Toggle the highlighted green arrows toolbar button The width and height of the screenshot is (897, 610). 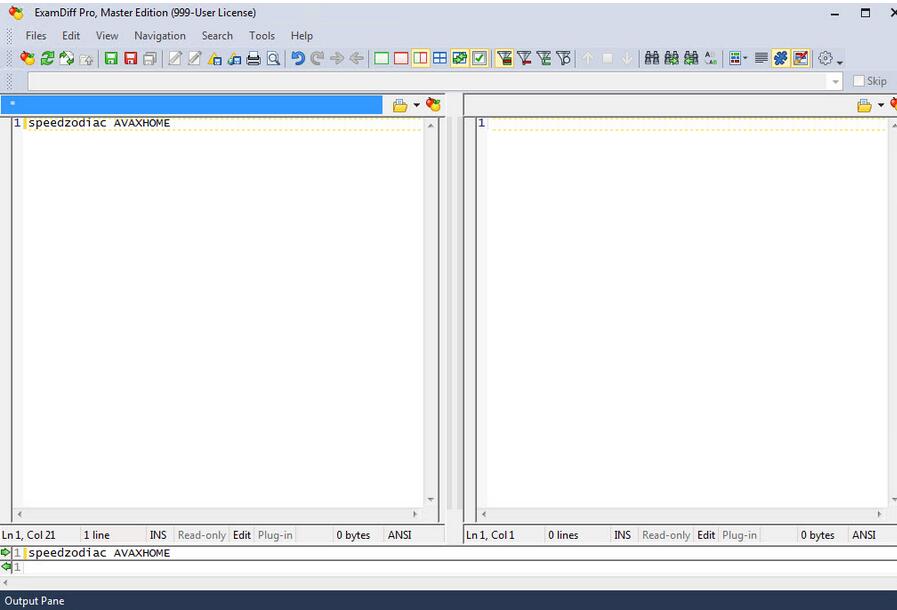[x=459, y=58]
